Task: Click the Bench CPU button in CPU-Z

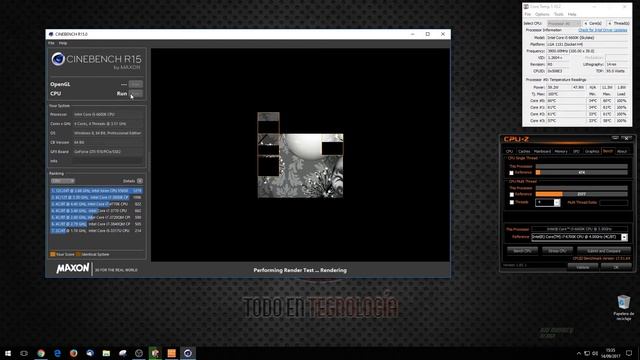Action: point(522,251)
